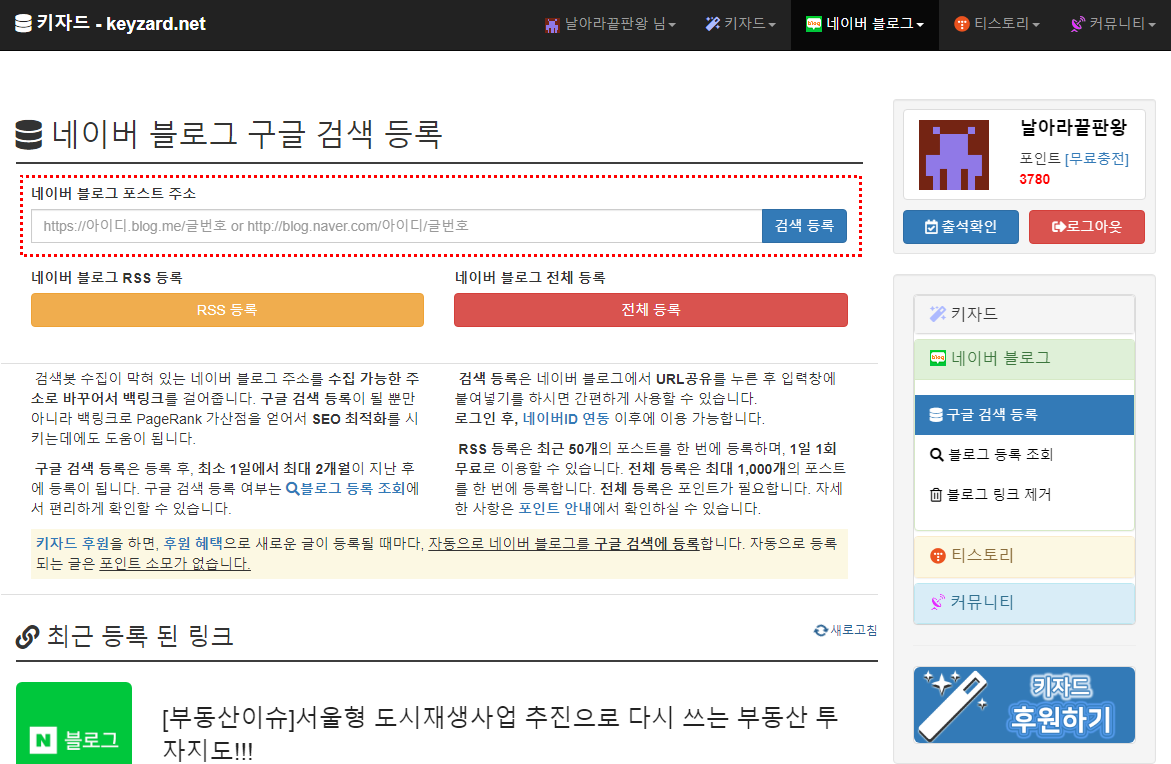Open the 후원 혜택 link
Viewport: 1171px width, 764px height.
pos(193,544)
